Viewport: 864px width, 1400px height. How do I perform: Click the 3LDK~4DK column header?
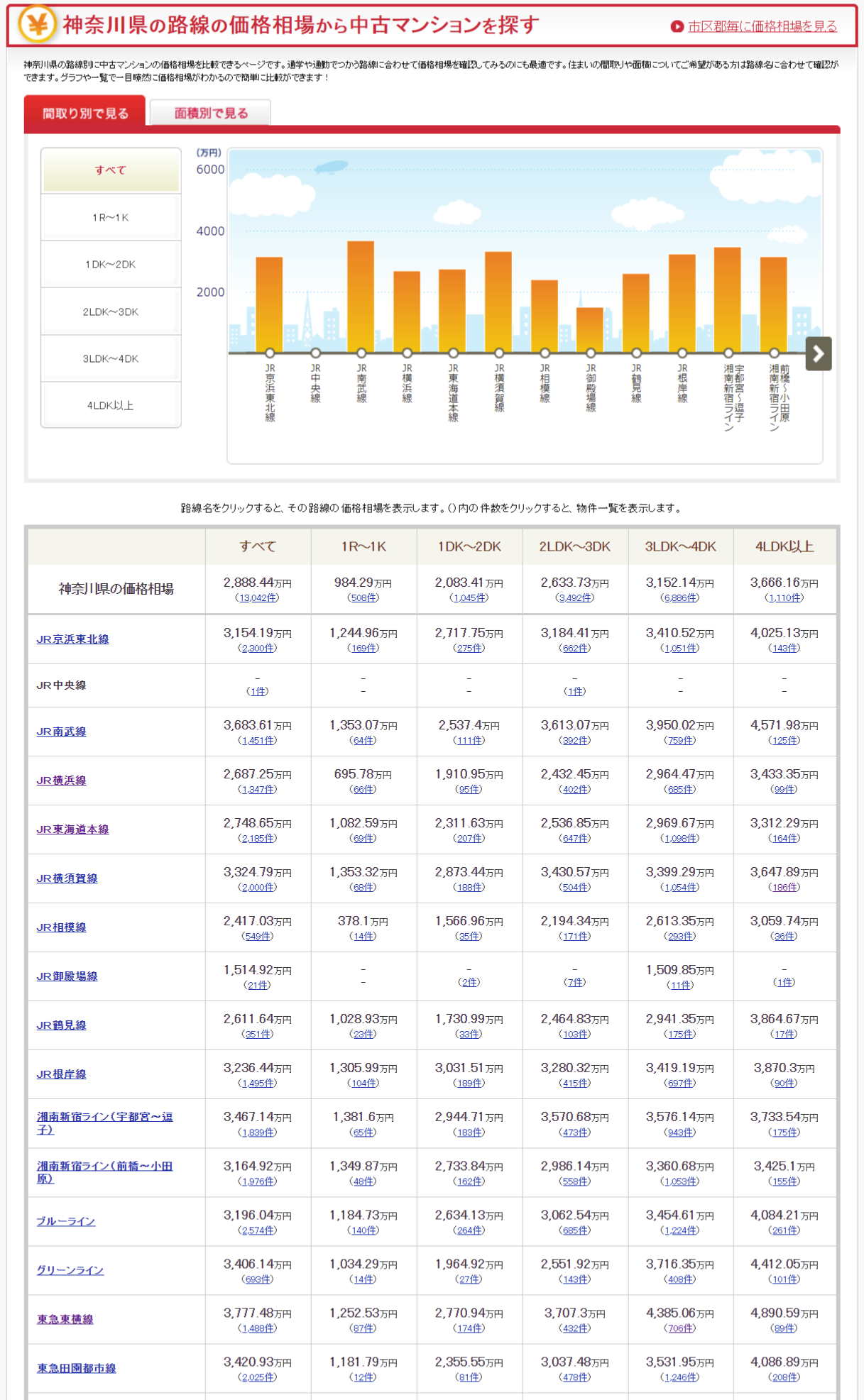coord(680,546)
